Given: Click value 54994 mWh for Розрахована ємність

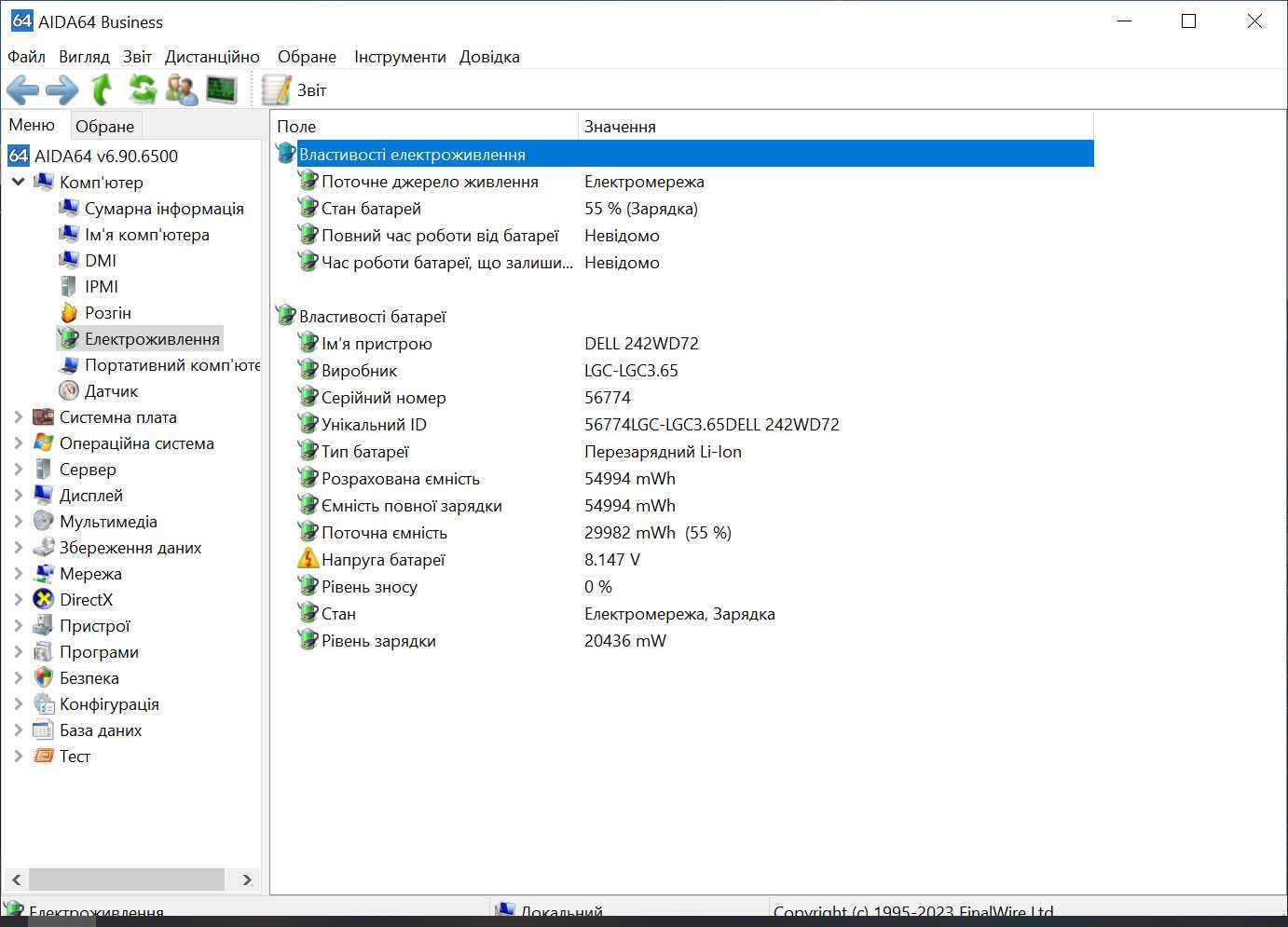Looking at the screenshot, I should click(x=630, y=479).
